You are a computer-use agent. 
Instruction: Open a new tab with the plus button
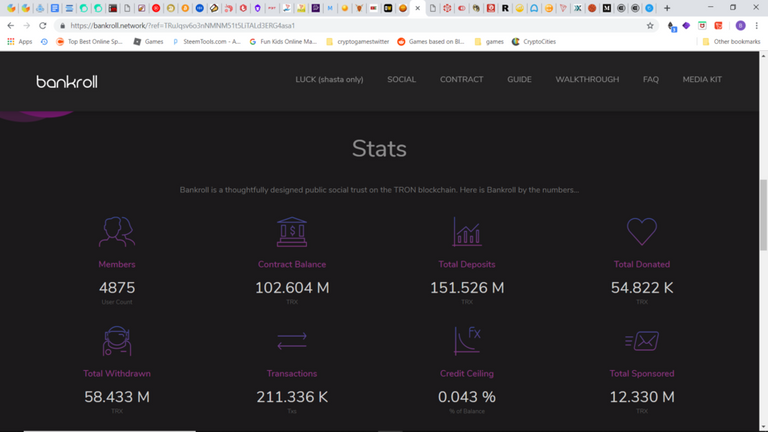(667, 8)
